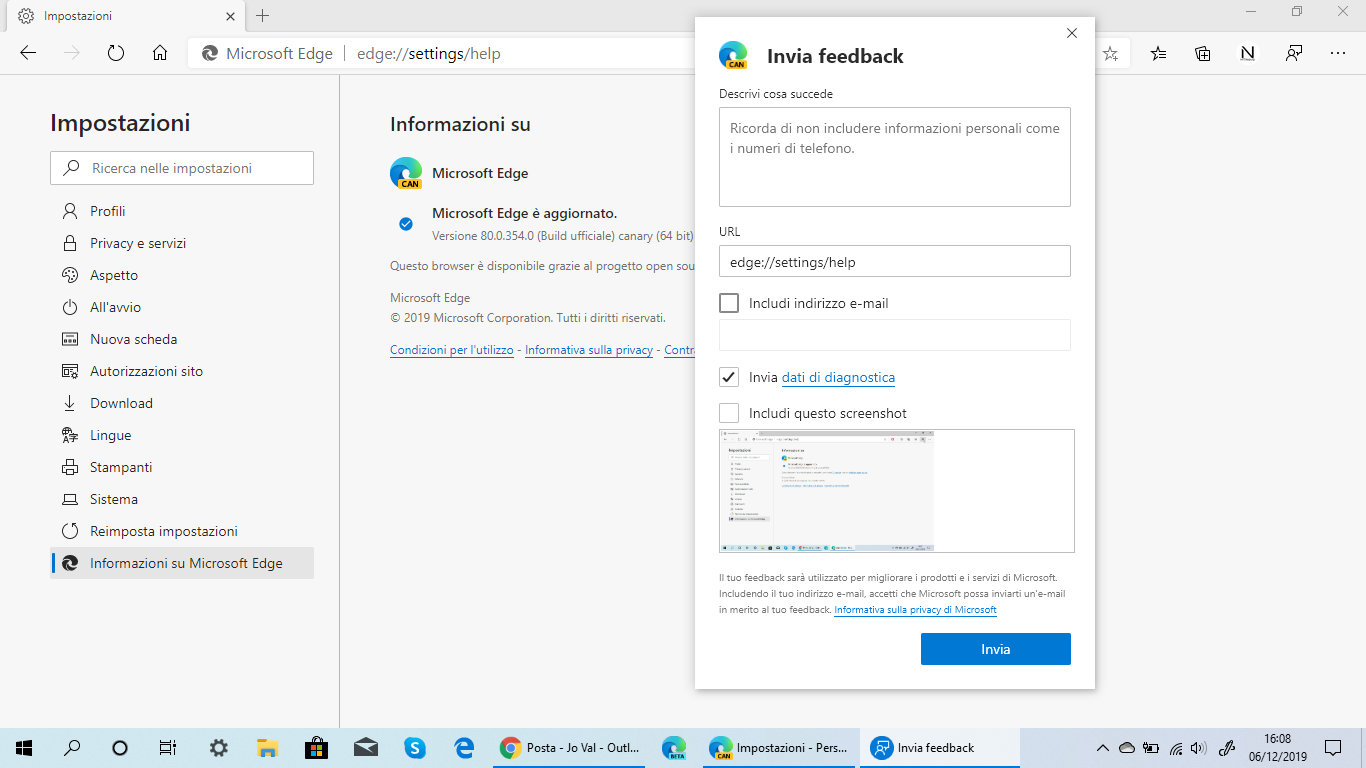Open Settings gear on taskbar
Screen dimensions: 1366x768
[218, 747]
